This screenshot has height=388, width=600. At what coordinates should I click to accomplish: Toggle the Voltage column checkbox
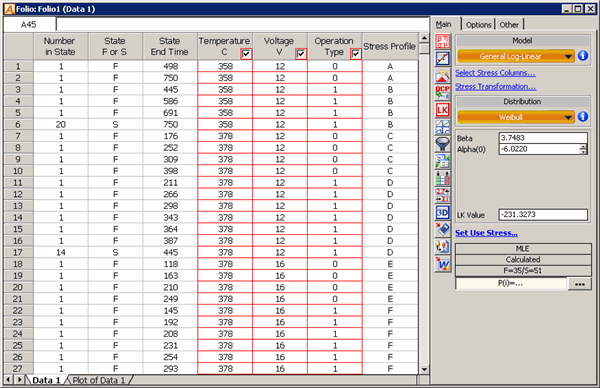[x=301, y=54]
